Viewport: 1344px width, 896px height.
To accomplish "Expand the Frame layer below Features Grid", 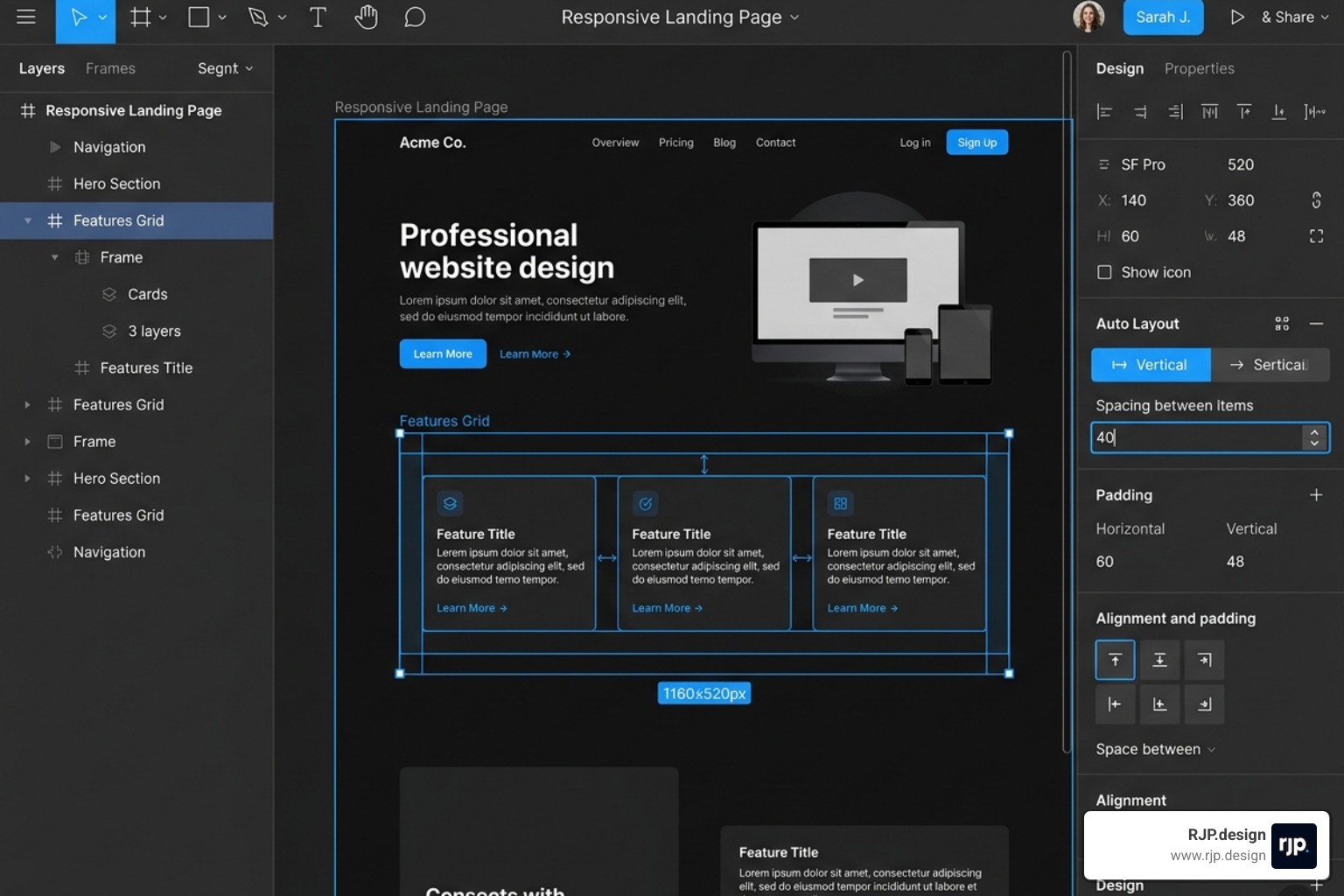I will pyautogui.click(x=27, y=442).
